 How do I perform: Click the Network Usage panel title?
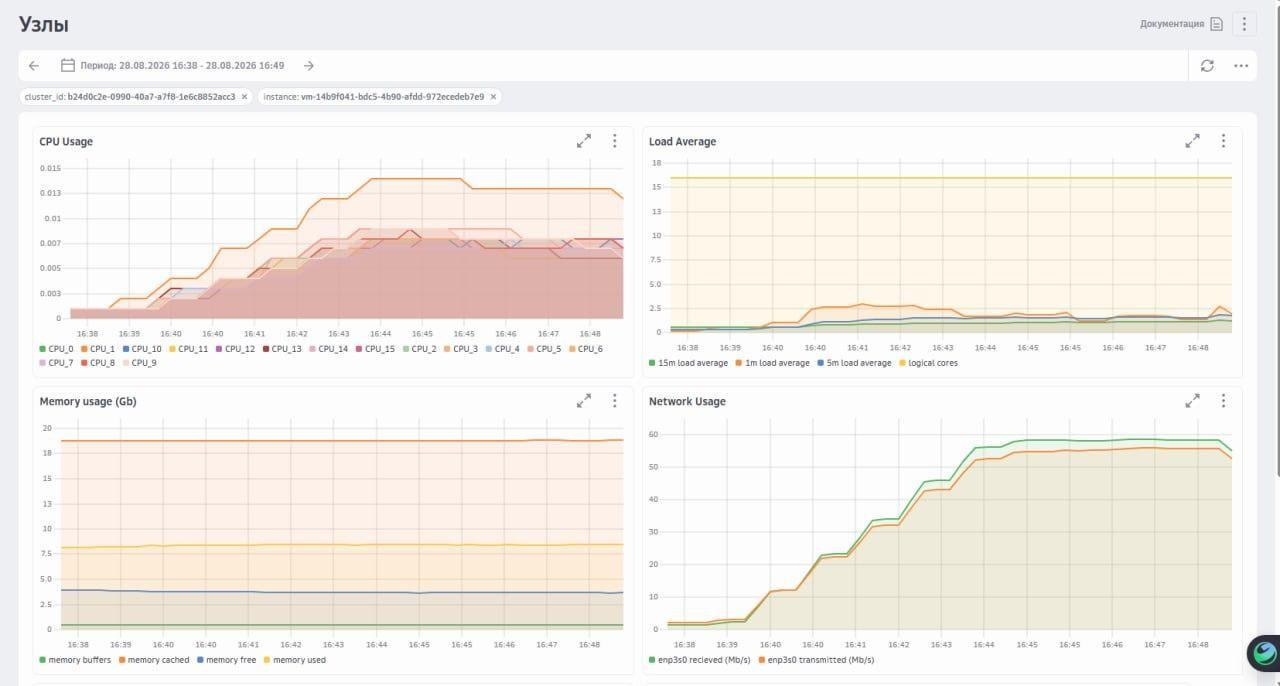tap(687, 402)
